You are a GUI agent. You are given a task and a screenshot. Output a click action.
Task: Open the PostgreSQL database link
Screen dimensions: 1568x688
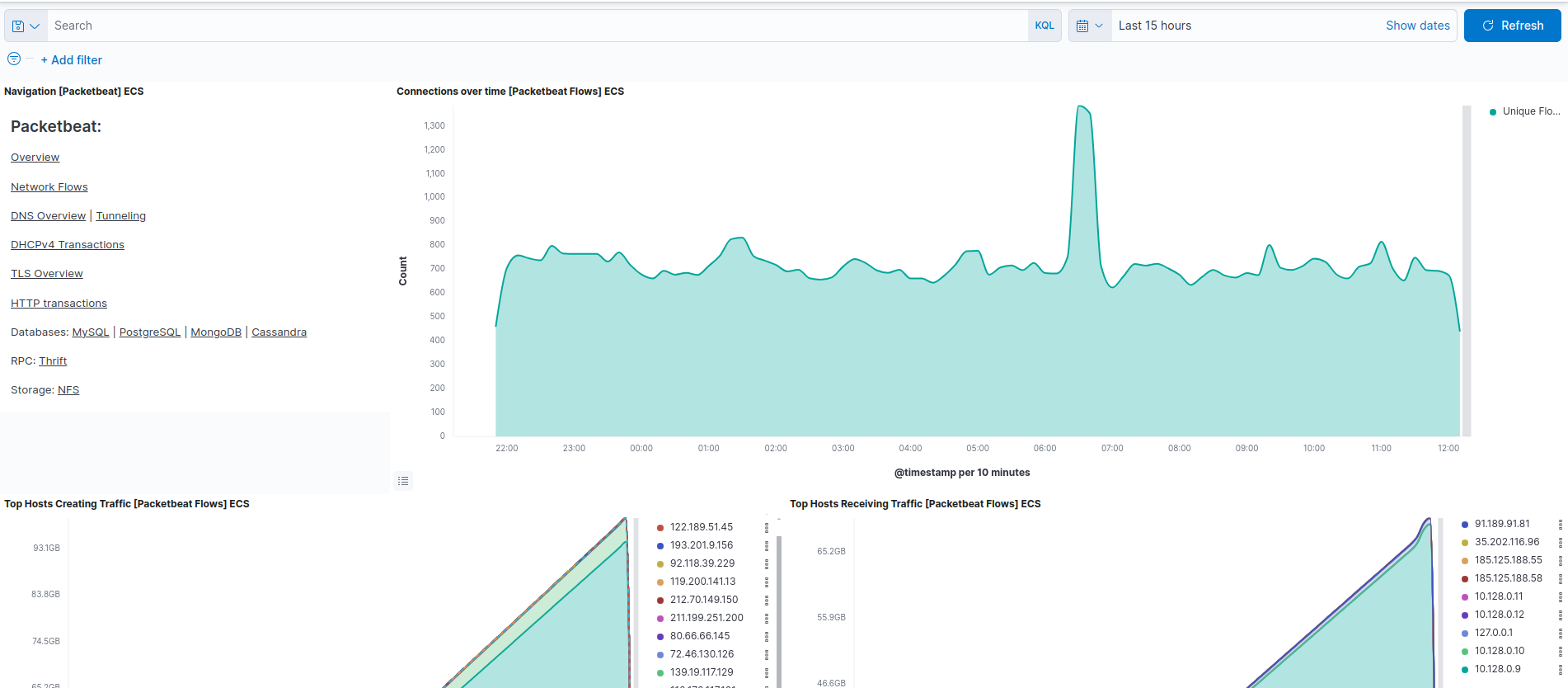tap(150, 332)
